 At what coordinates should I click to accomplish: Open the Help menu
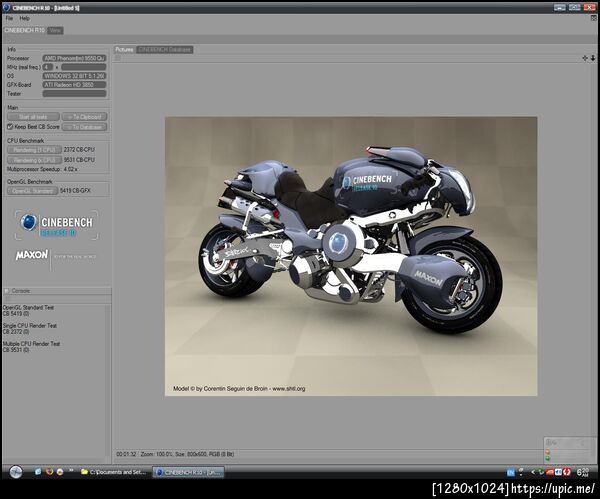click(x=25, y=18)
